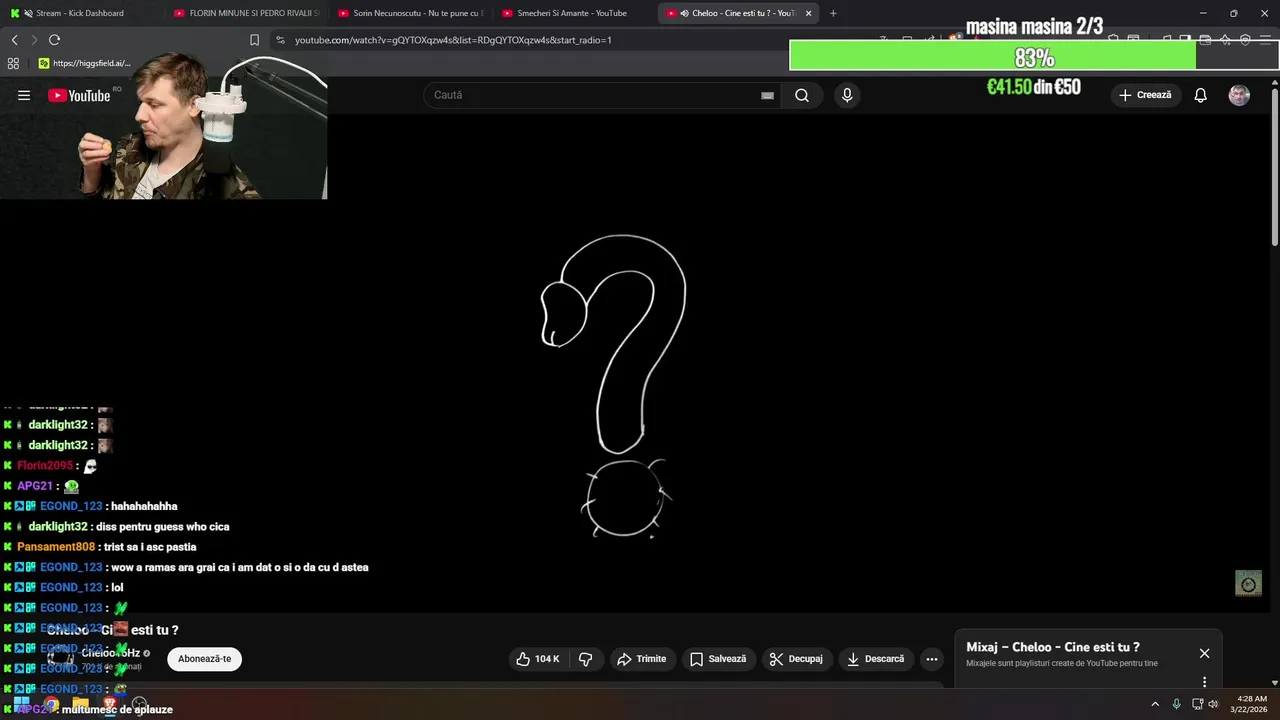Open the system tray volume icon
This screenshot has width=1280, height=720.
pyautogui.click(x=1213, y=704)
